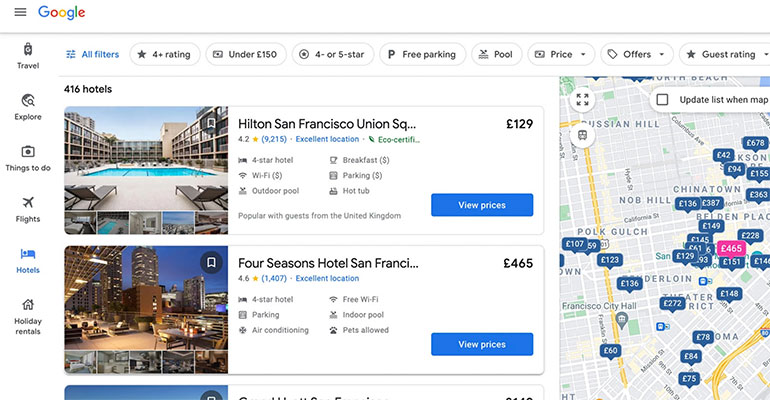Select the £149 map price marker

tap(711, 226)
